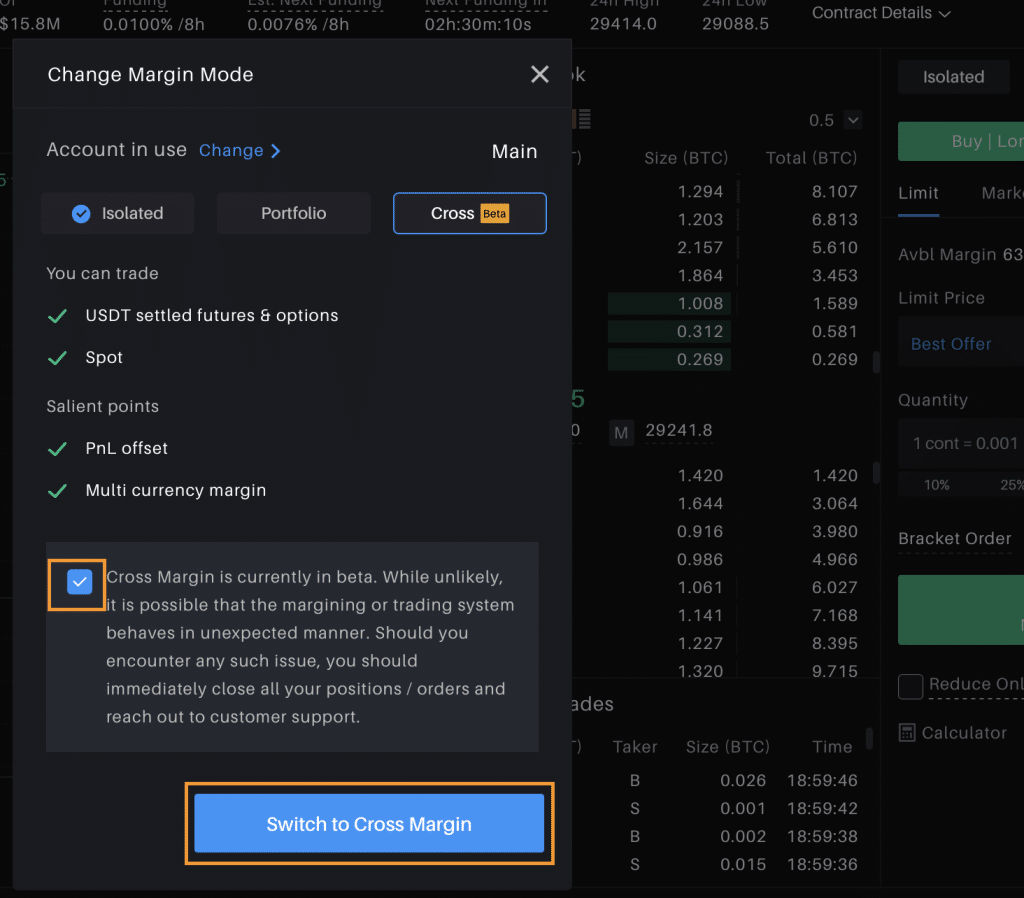1024x898 pixels.
Task: Click the Total (BTC) order book header
Action: coord(811,158)
